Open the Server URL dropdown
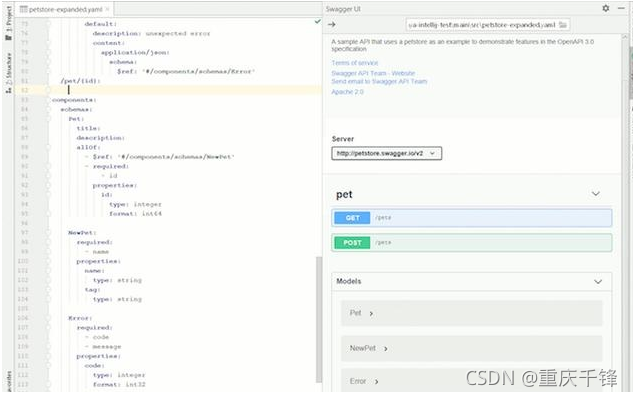This screenshot has height=396, width=633. pyautogui.click(x=386, y=153)
